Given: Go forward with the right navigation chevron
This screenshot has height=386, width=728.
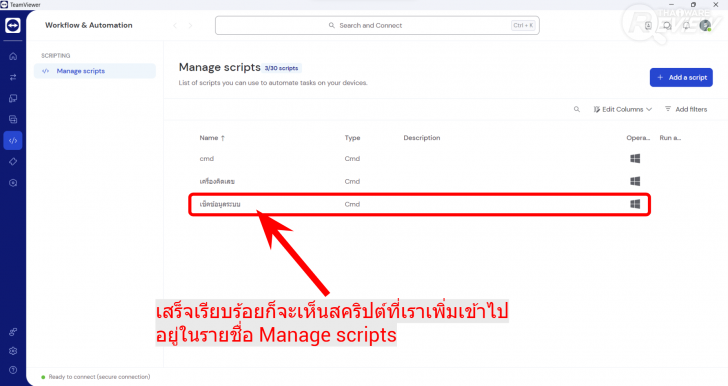Looking at the screenshot, I should coord(190,26).
